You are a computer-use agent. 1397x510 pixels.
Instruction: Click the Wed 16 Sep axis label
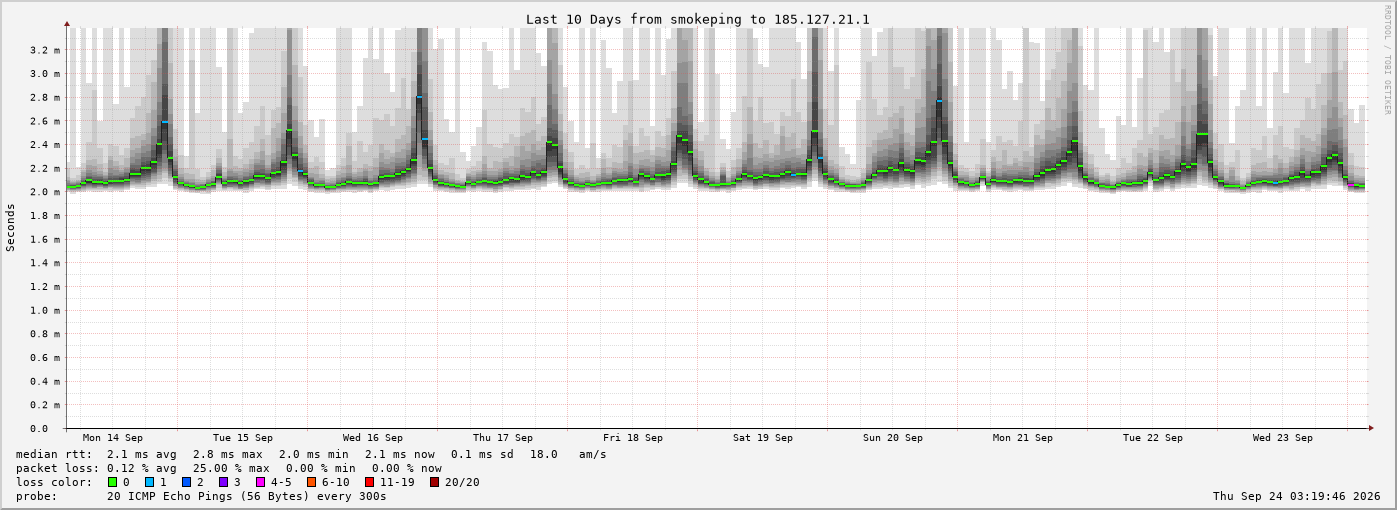point(373,438)
